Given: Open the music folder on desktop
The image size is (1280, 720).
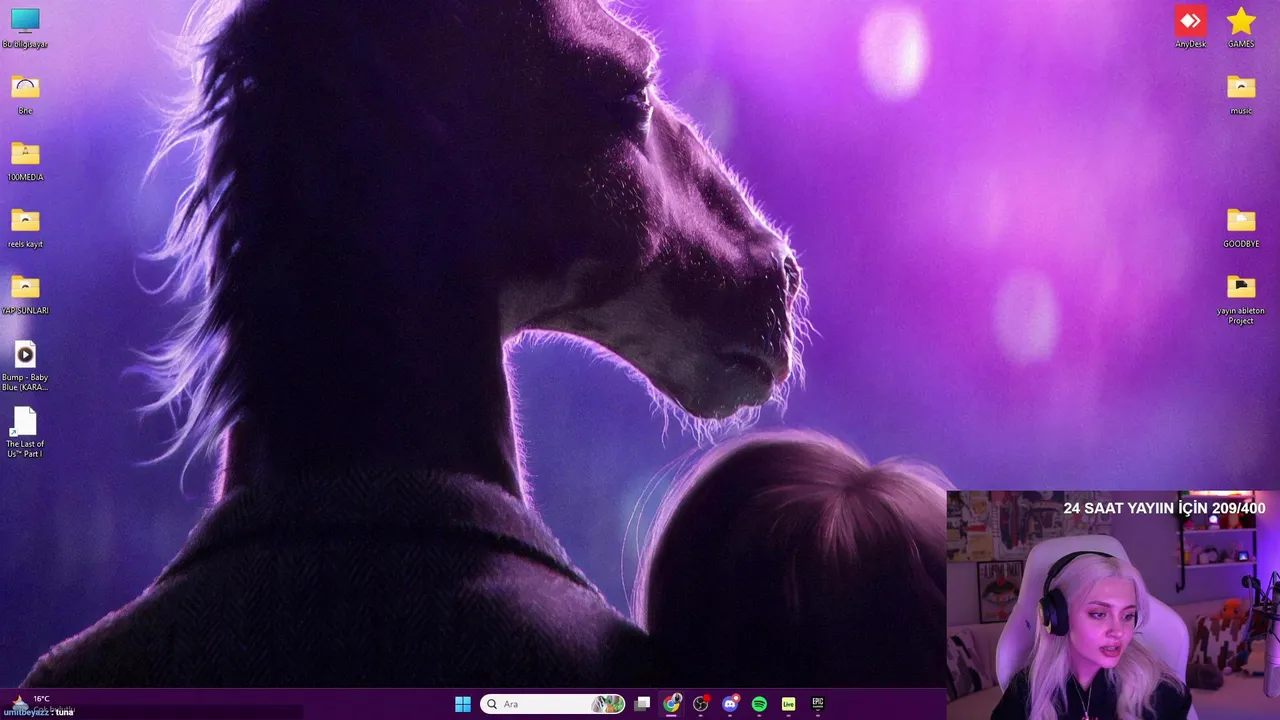Looking at the screenshot, I should point(1241,94).
